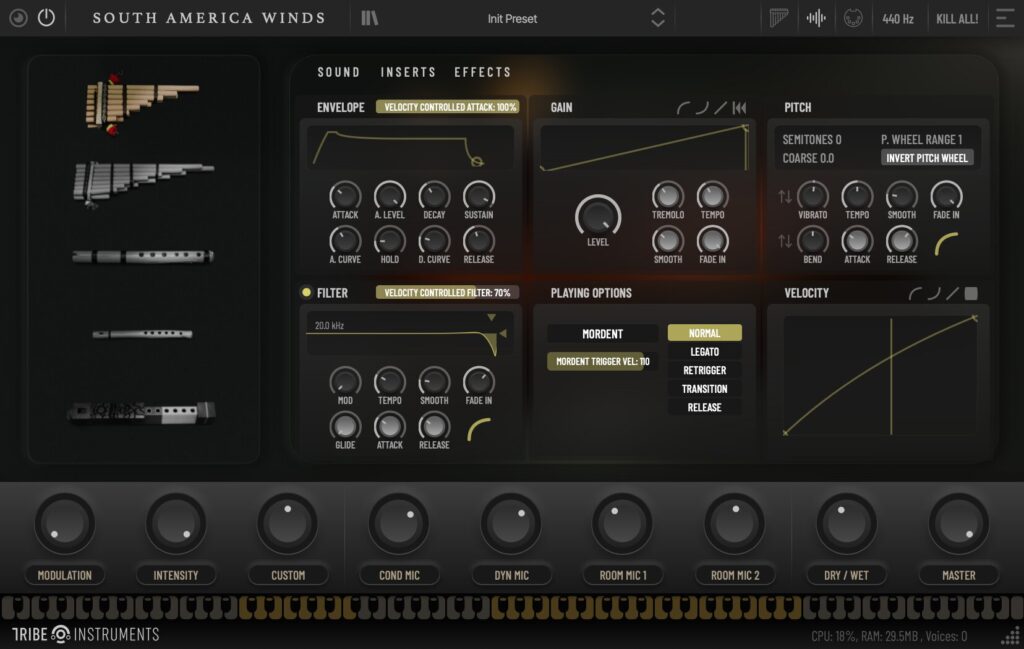Screen dimensions: 1024x649
Task: Click the Kill All! button
Action: click(x=957, y=19)
